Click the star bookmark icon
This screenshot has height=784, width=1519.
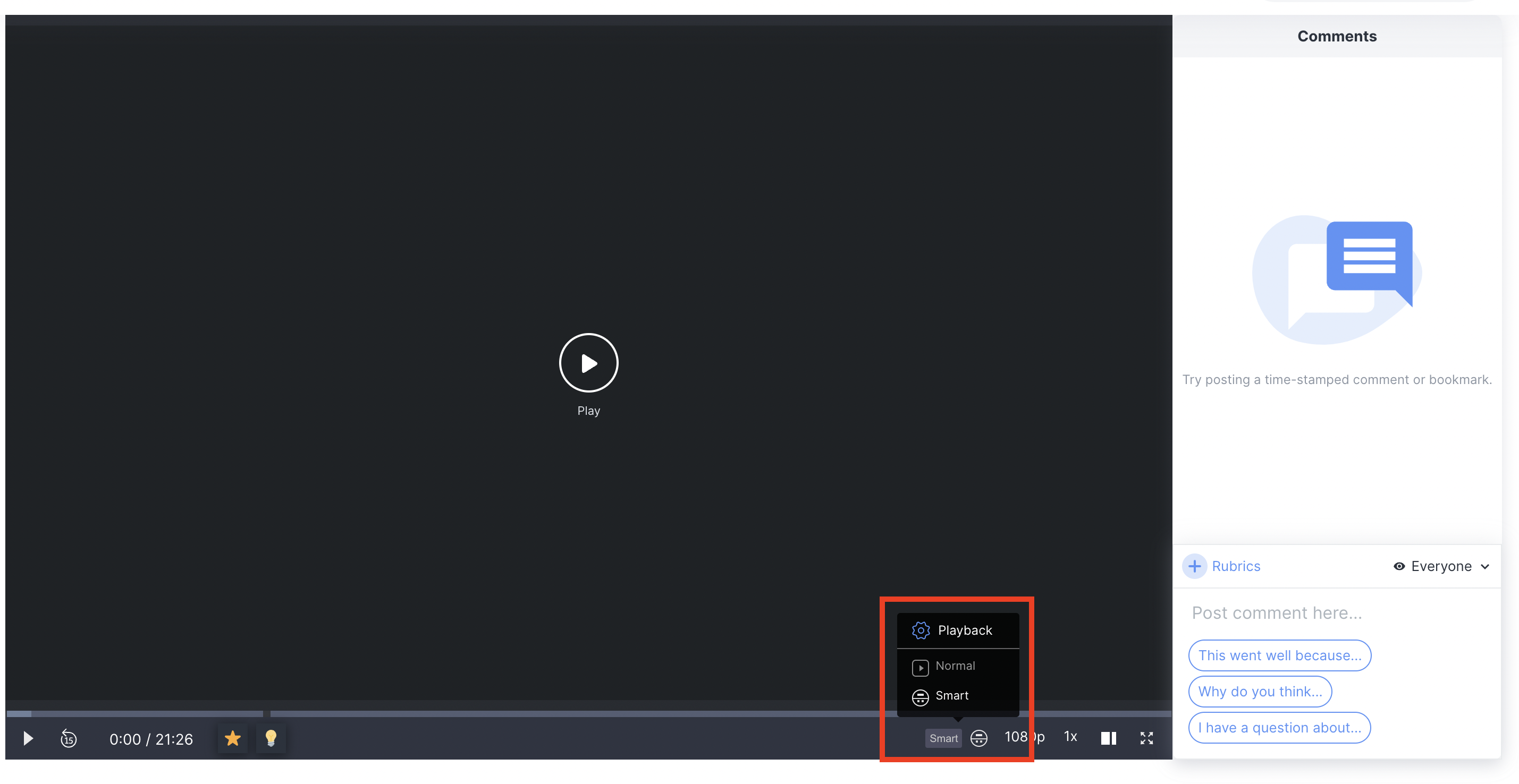[x=233, y=739]
